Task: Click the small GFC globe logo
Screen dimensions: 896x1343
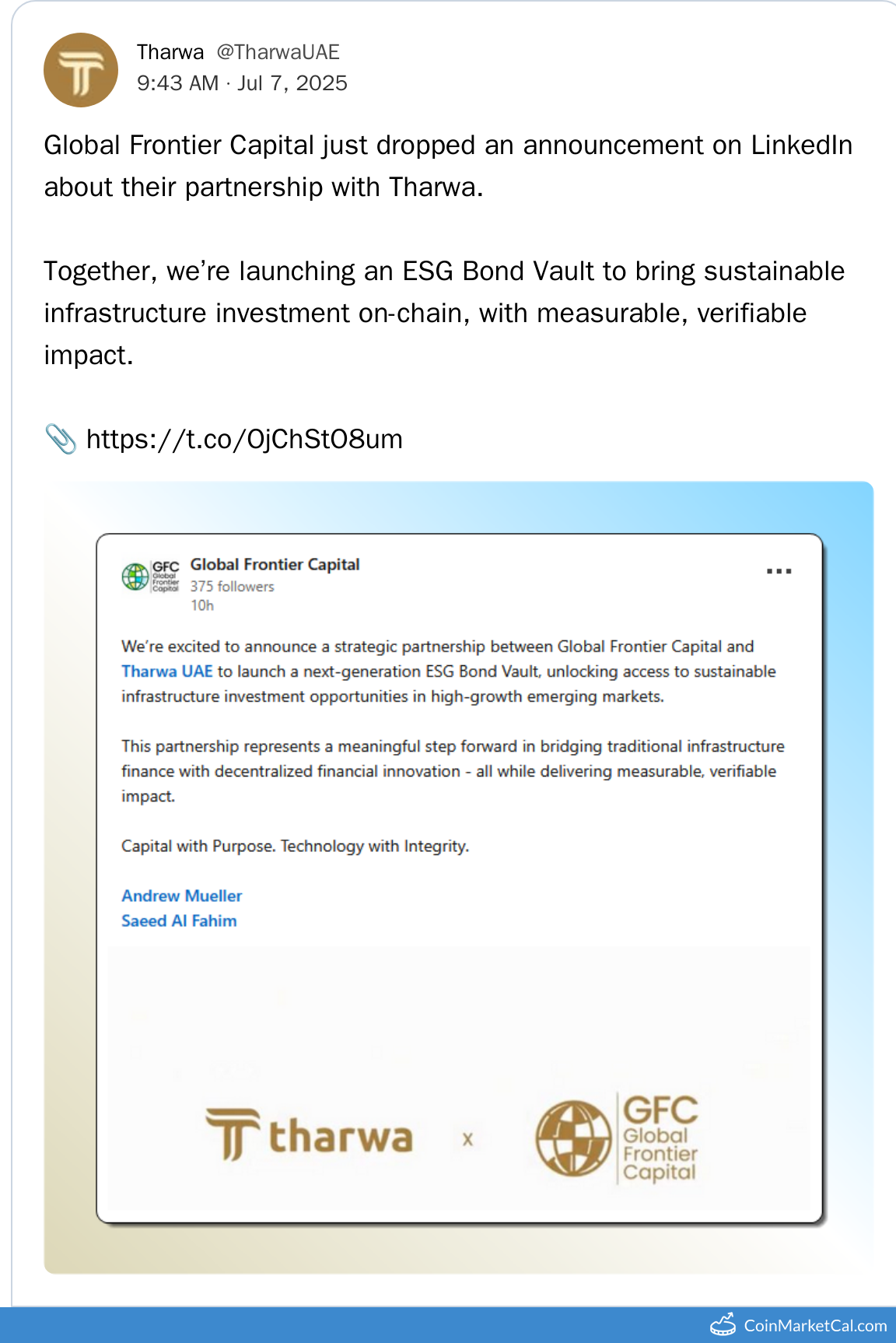Action: (x=135, y=577)
